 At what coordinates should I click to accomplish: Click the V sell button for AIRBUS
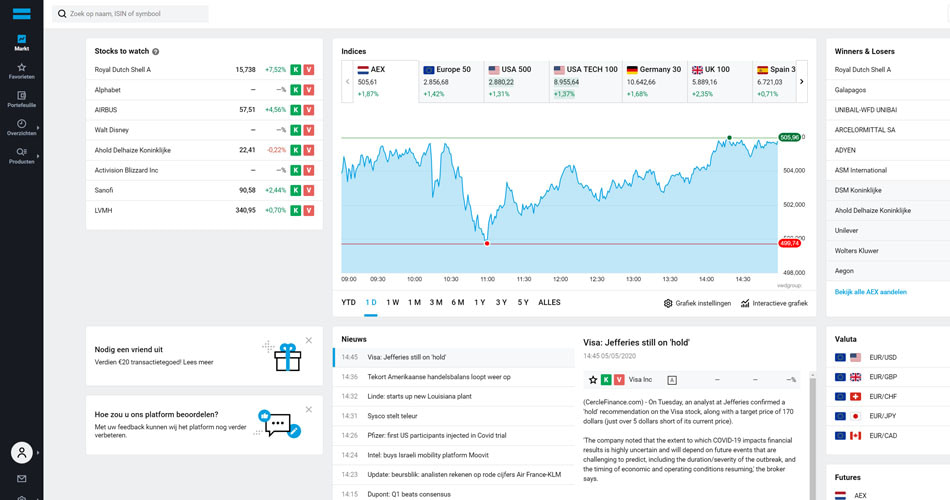(308, 110)
